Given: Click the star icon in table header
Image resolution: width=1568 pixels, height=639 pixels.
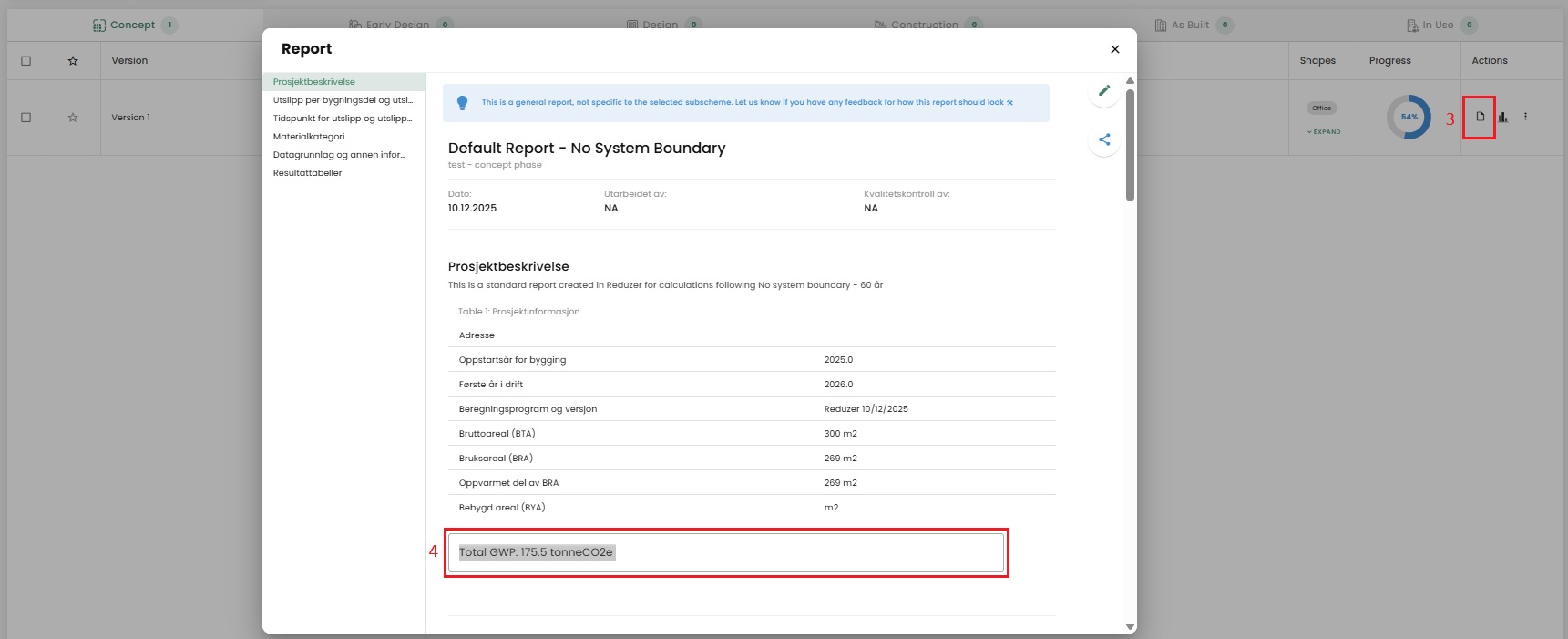Looking at the screenshot, I should click(x=73, y=61).
